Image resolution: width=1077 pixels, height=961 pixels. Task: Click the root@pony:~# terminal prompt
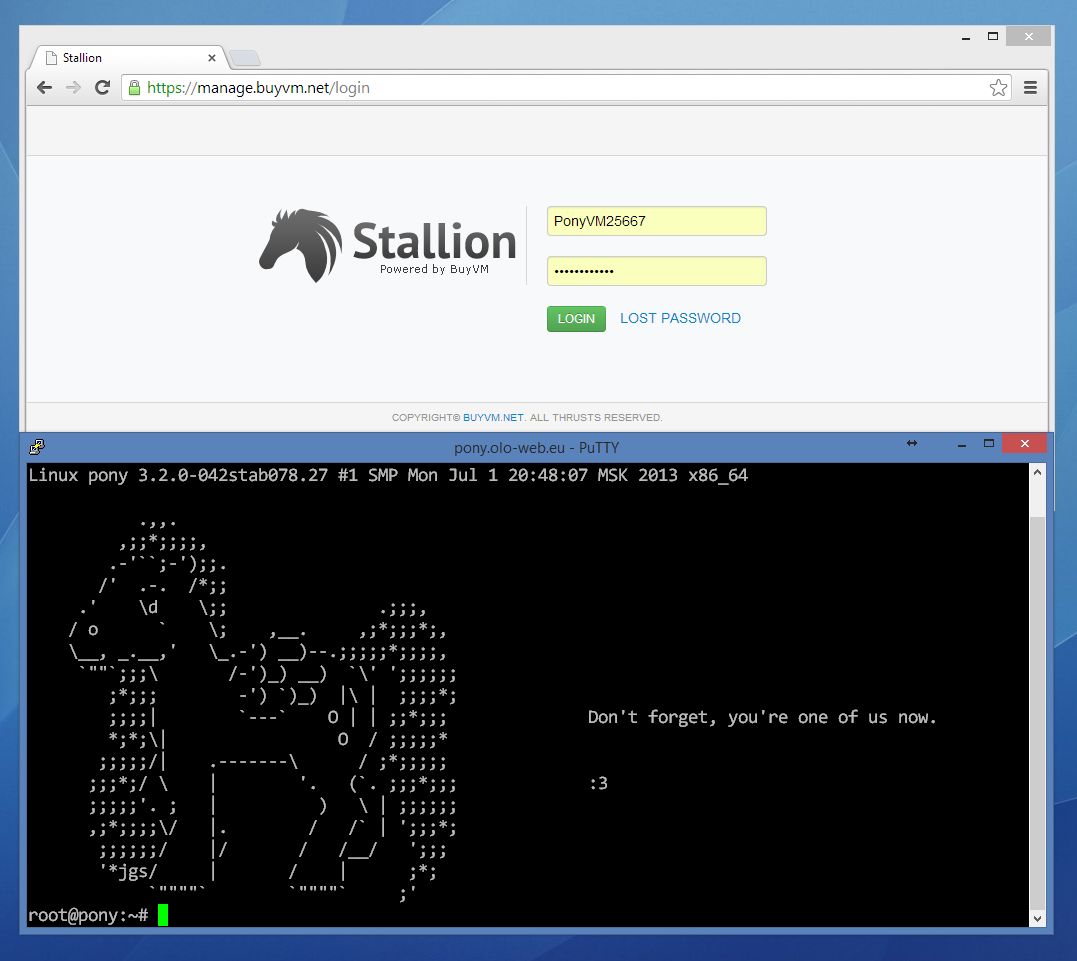[88, 916]
